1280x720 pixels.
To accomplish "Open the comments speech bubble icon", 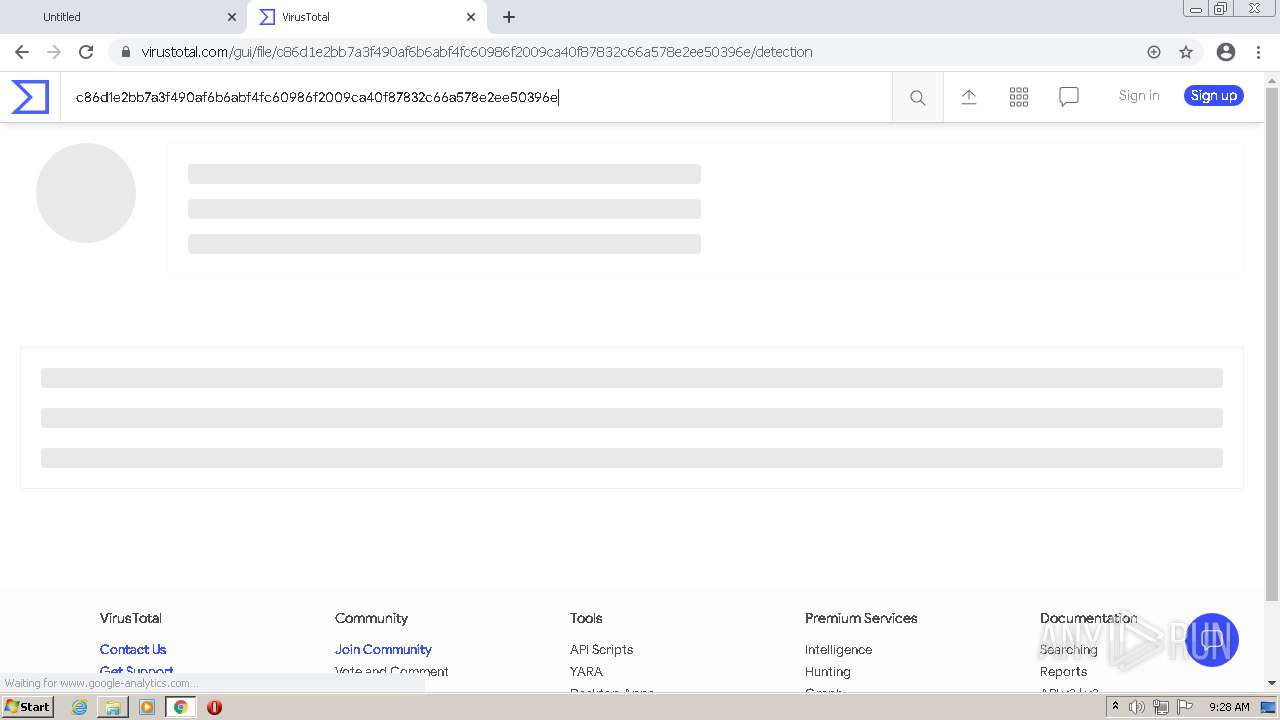I will [x=1068, y=97].
